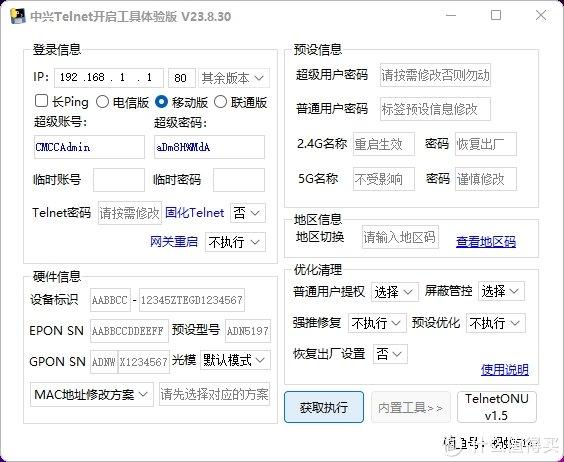Click the TelnetONU v1.5 button
This screenshot has height=462, width=564.
pyautogui.click(x=497, y=407)
